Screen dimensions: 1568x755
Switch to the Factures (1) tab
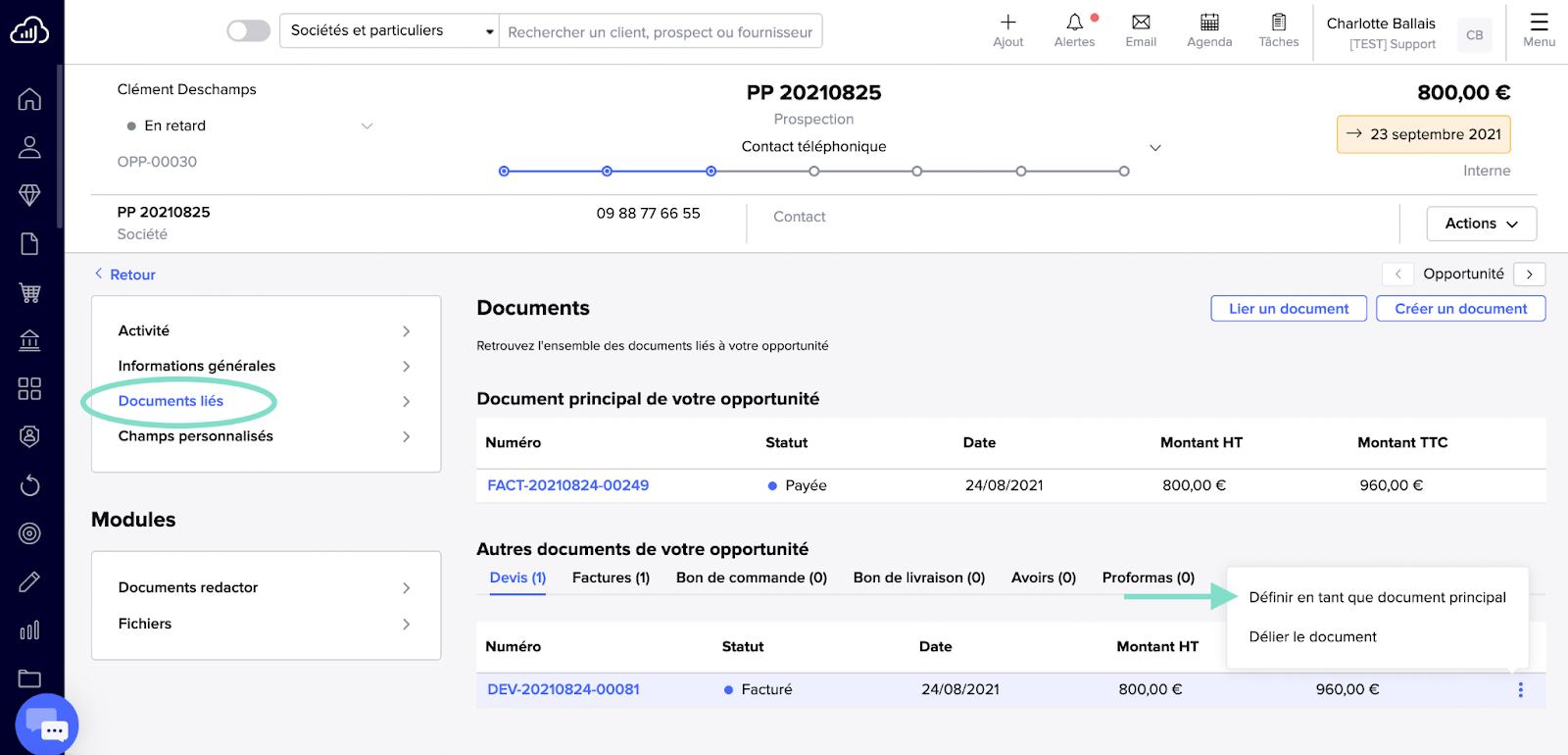point(611,578)
